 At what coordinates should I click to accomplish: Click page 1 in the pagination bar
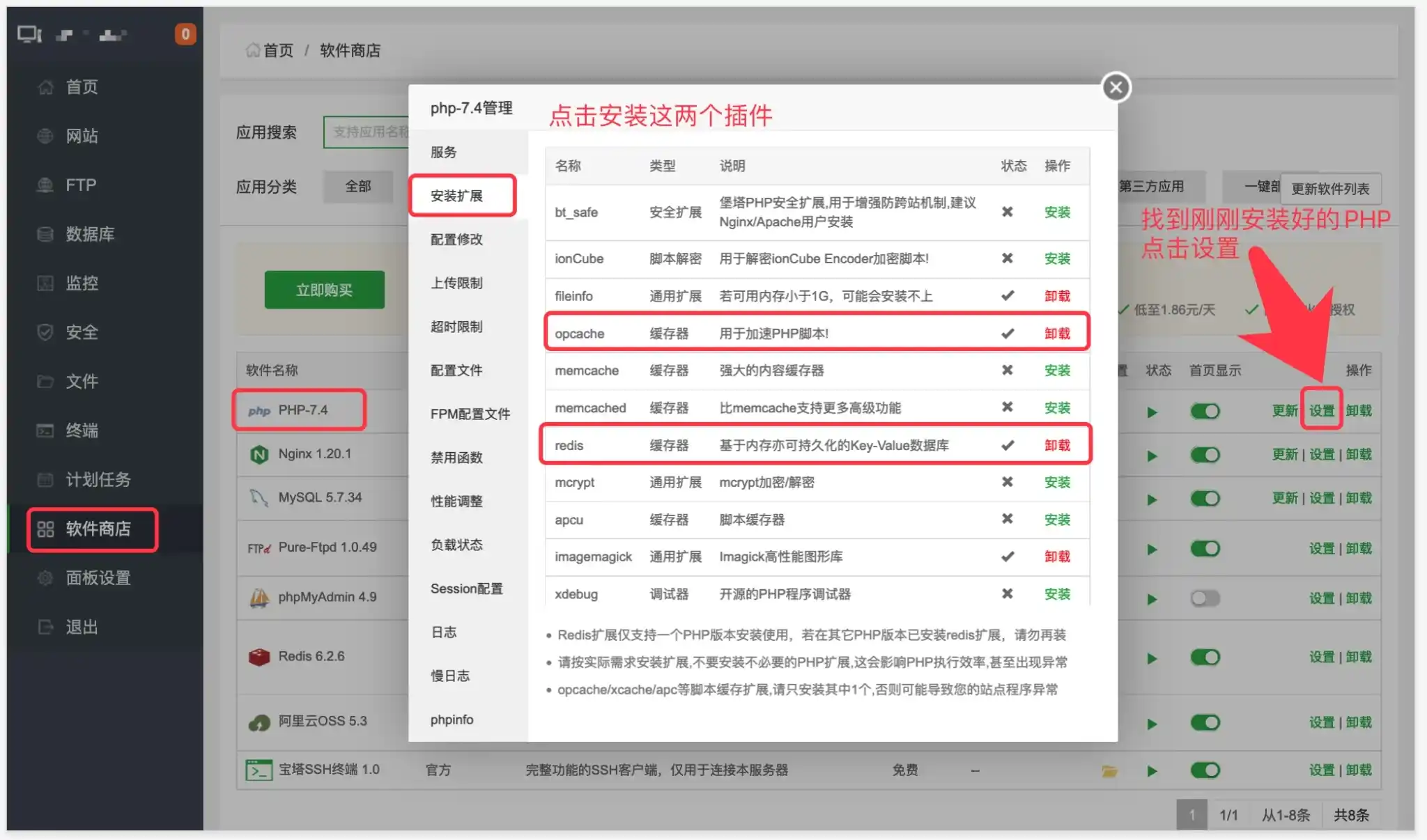tap(1193, 815)
